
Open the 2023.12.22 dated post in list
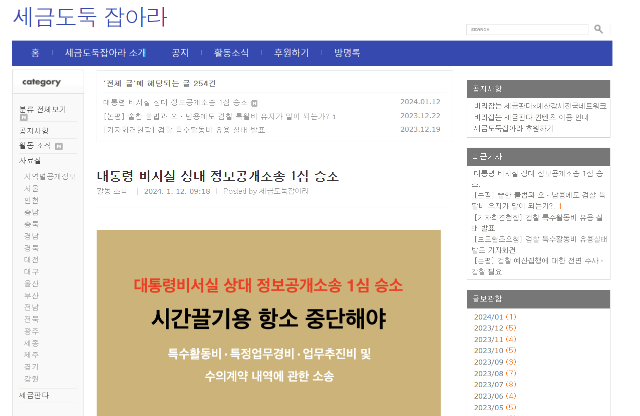pos(220,116)
